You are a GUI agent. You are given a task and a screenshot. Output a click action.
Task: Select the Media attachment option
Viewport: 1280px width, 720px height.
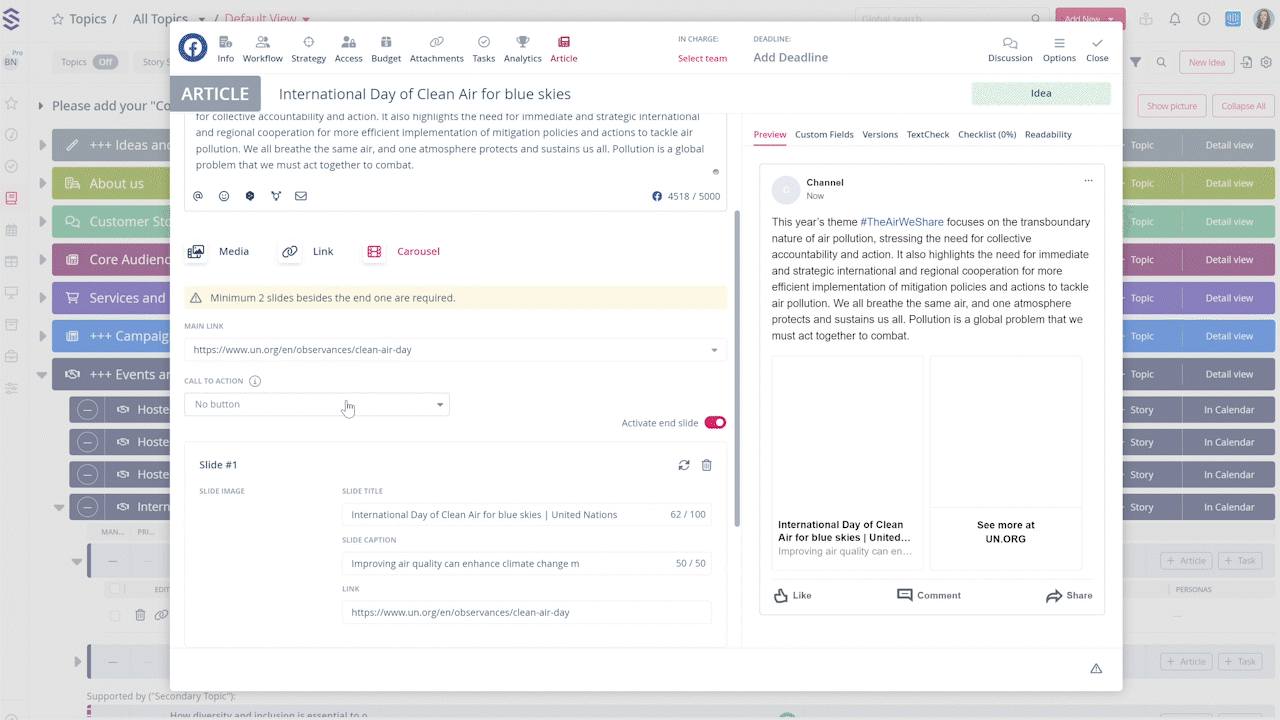[x=218, y=252]
